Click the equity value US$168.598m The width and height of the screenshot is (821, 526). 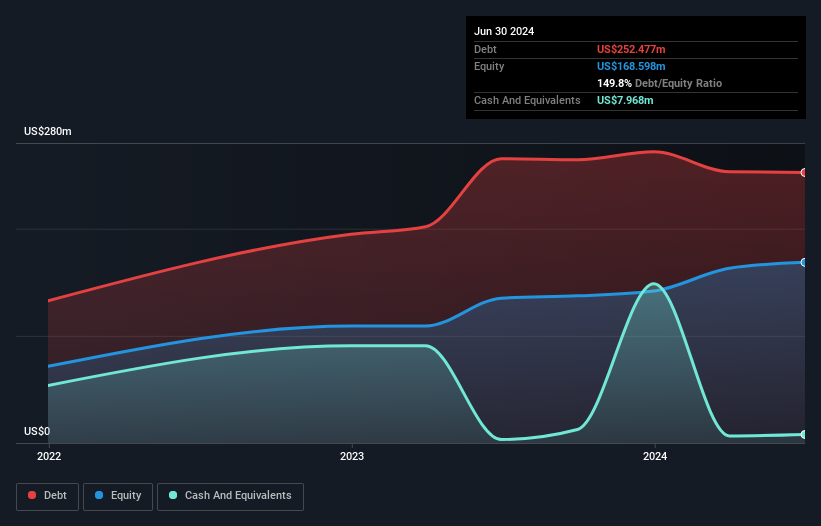click(x=631, y=66)
